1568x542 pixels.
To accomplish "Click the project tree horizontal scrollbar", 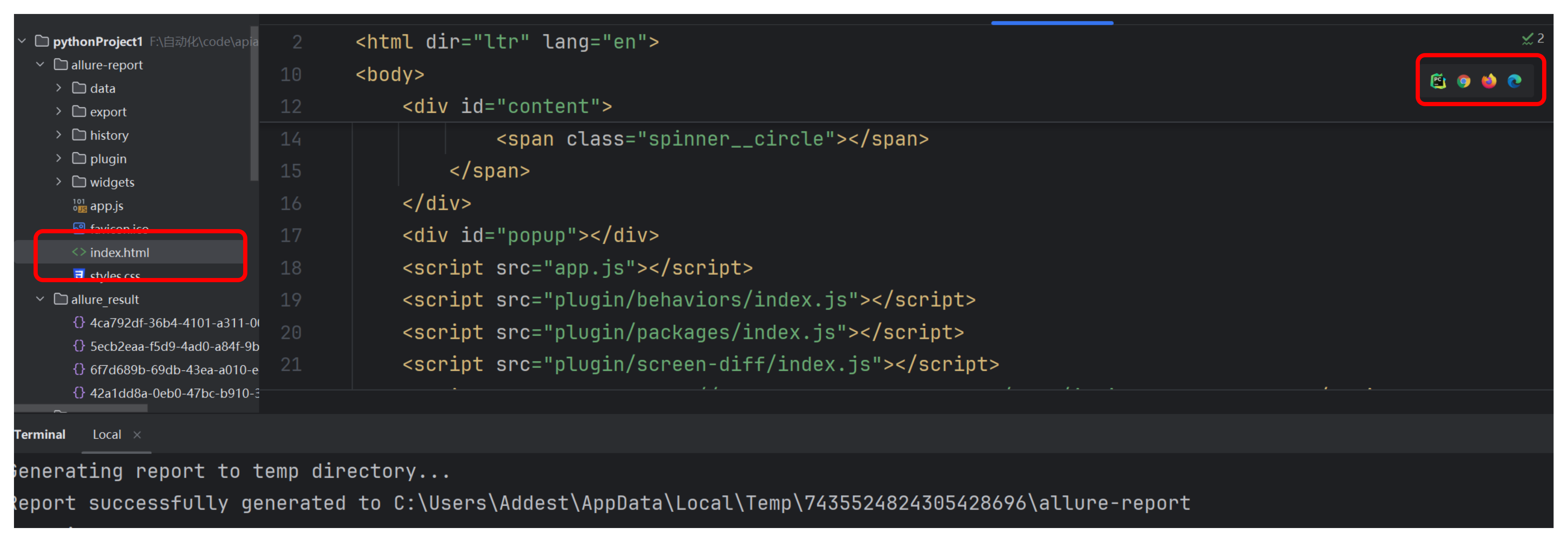I will [80, 408].
